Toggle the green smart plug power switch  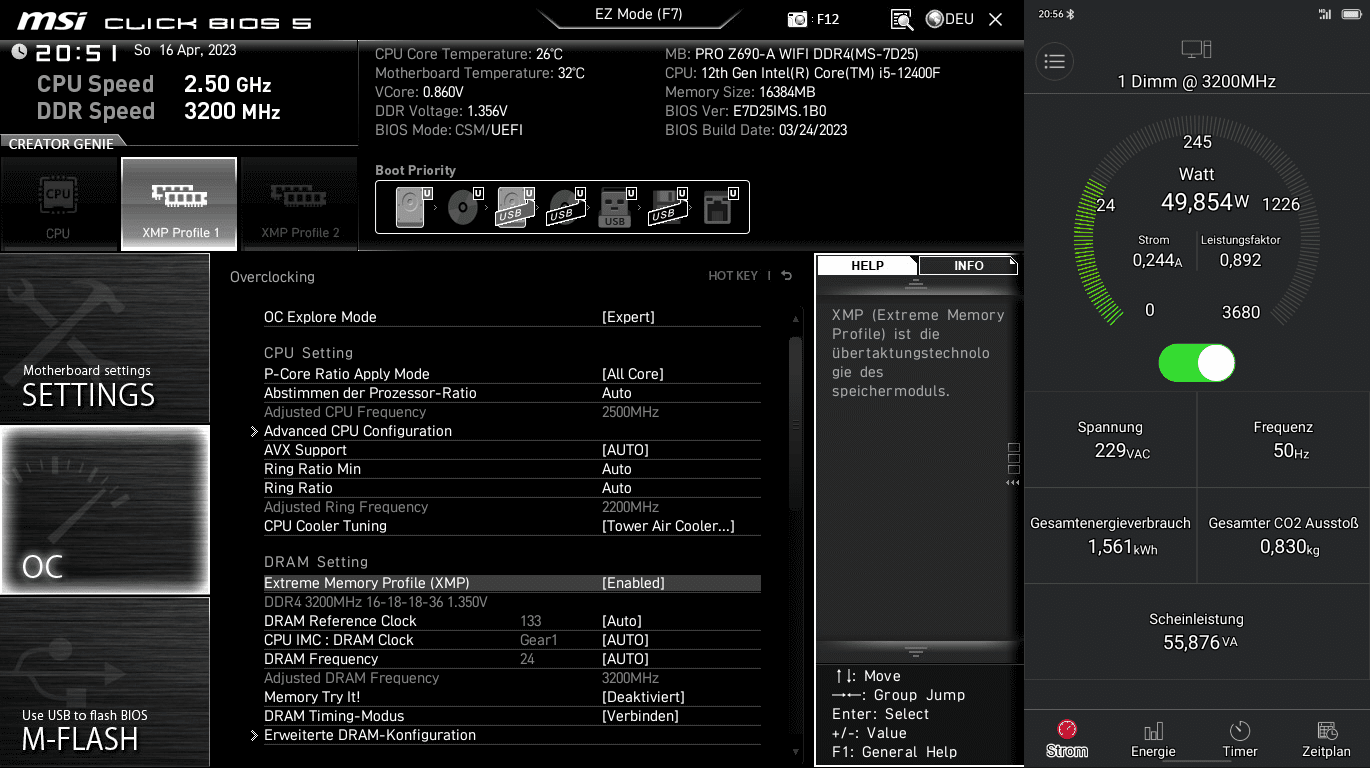tap(1197, 362)
